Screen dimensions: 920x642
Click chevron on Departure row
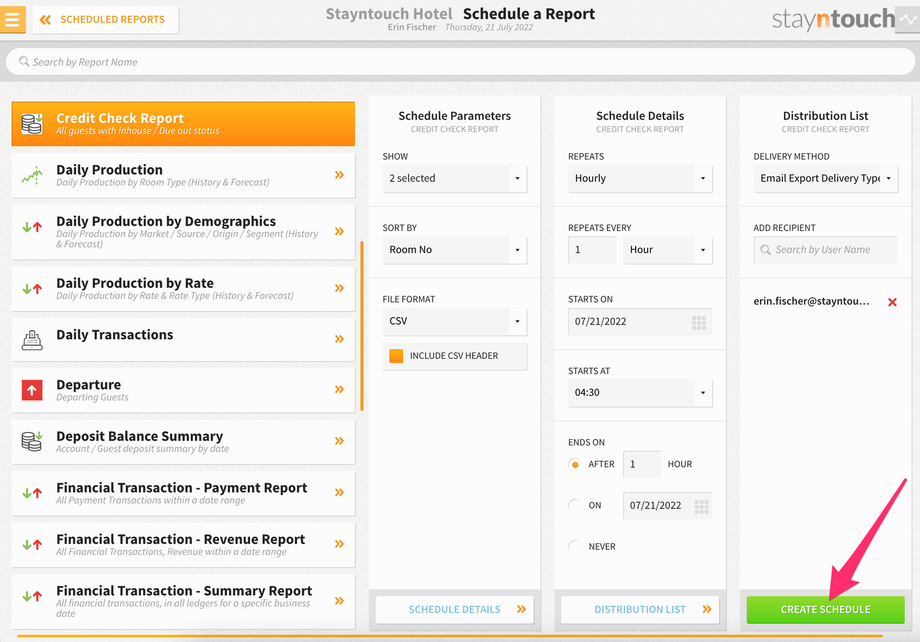339,389
